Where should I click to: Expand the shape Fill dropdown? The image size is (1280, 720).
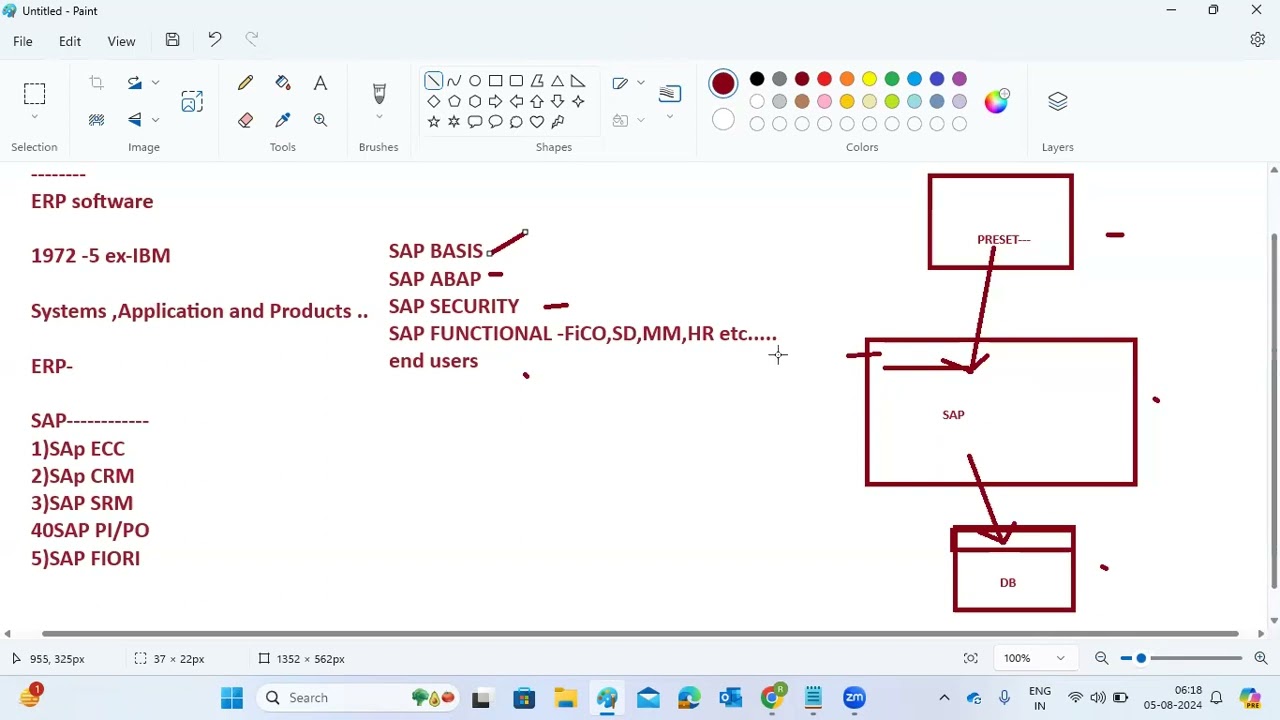coord(640,120)
